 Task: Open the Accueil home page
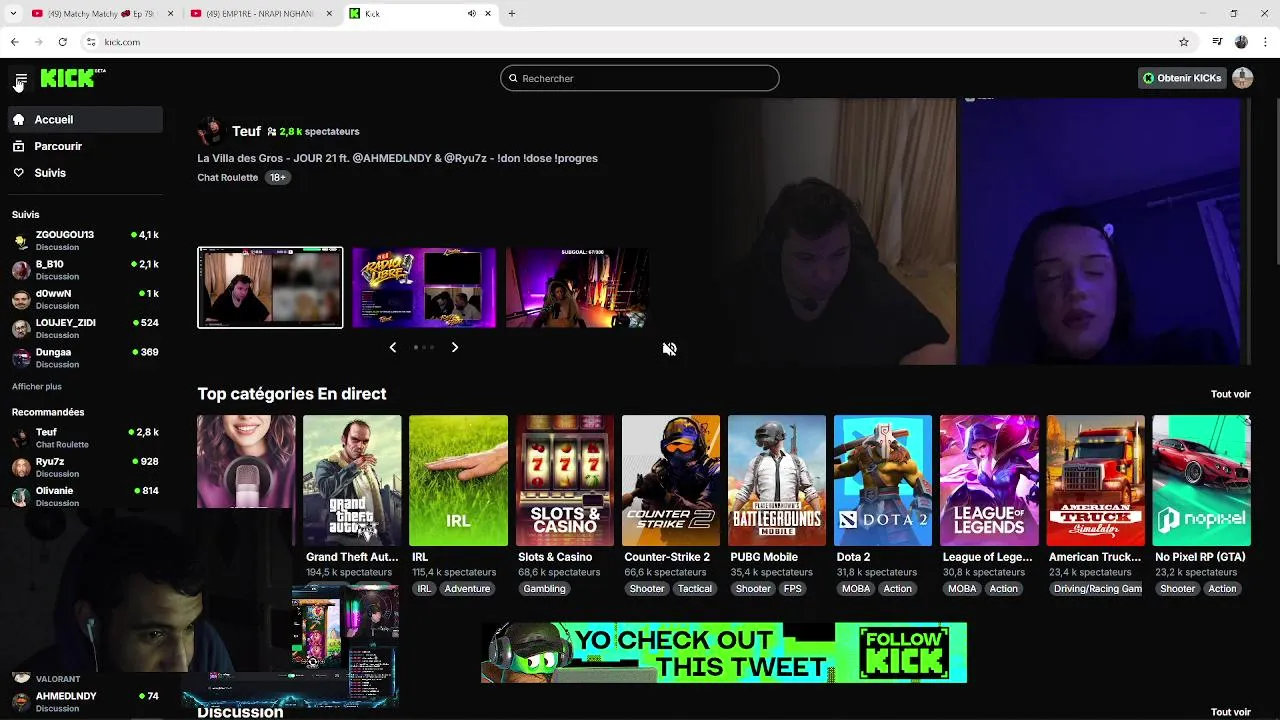85,119
